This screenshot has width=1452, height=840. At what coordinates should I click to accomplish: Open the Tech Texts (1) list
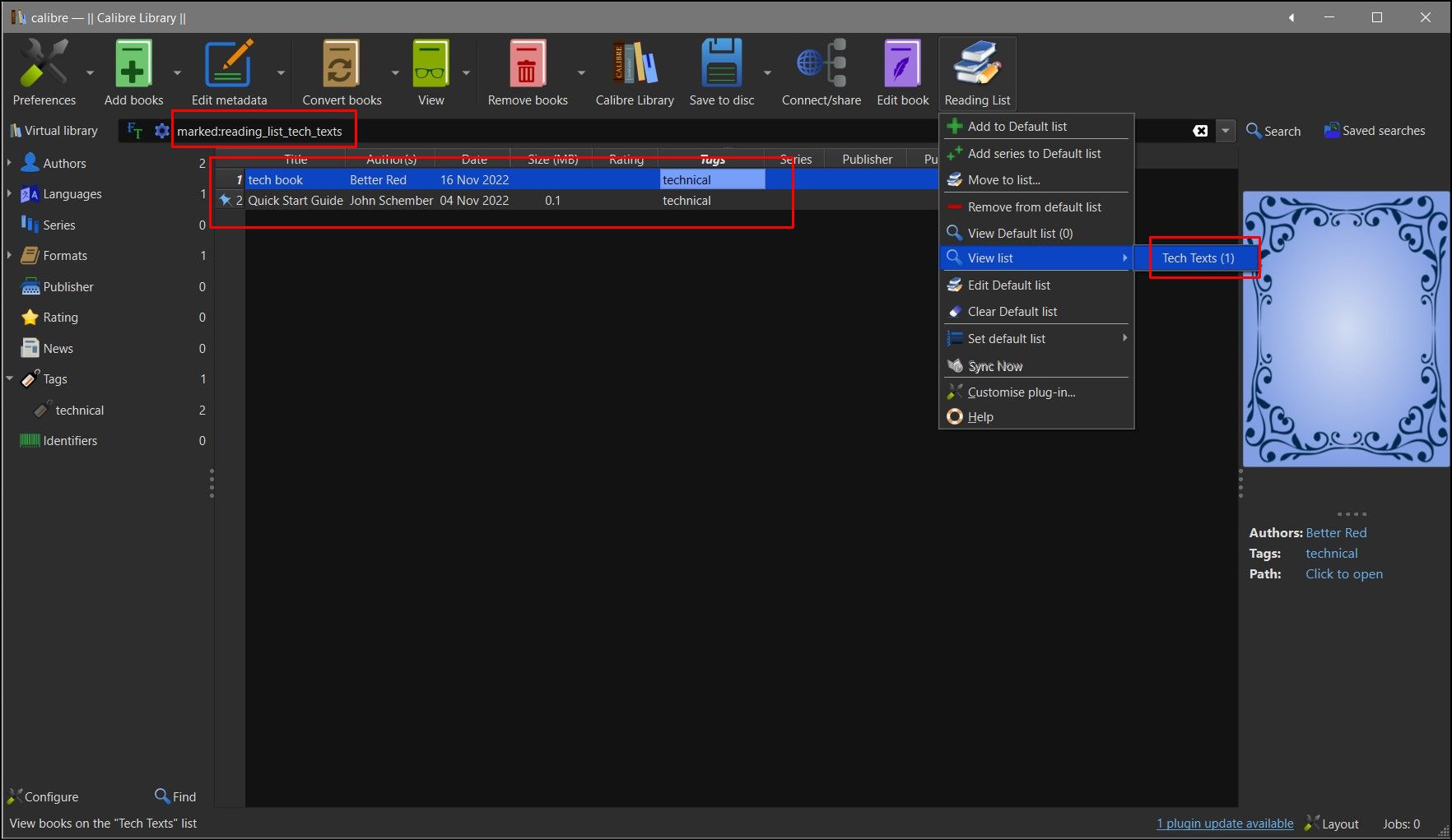point(1198,258)
